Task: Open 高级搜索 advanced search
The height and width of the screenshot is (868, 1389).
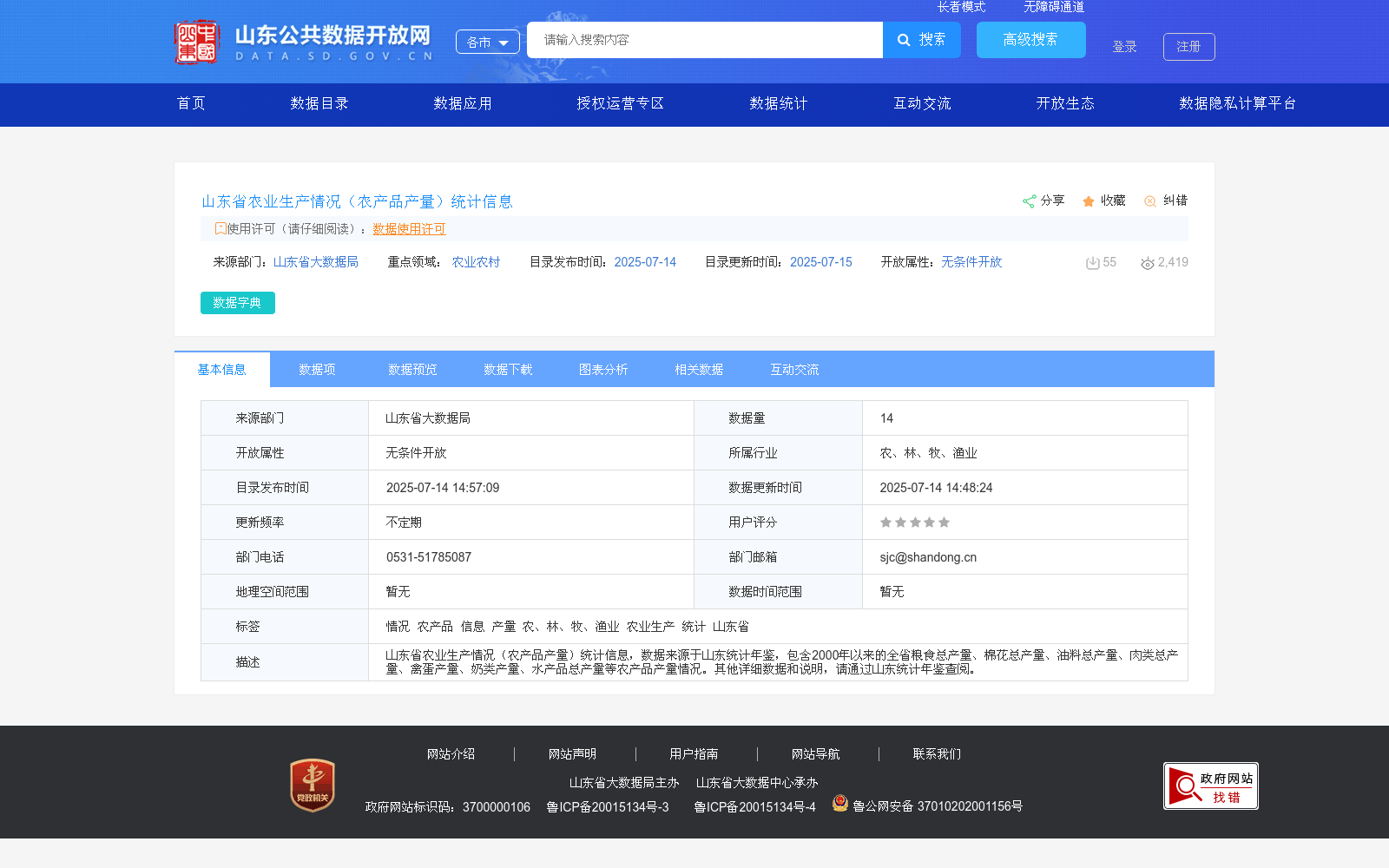Action: click(x=1030, y=40)
